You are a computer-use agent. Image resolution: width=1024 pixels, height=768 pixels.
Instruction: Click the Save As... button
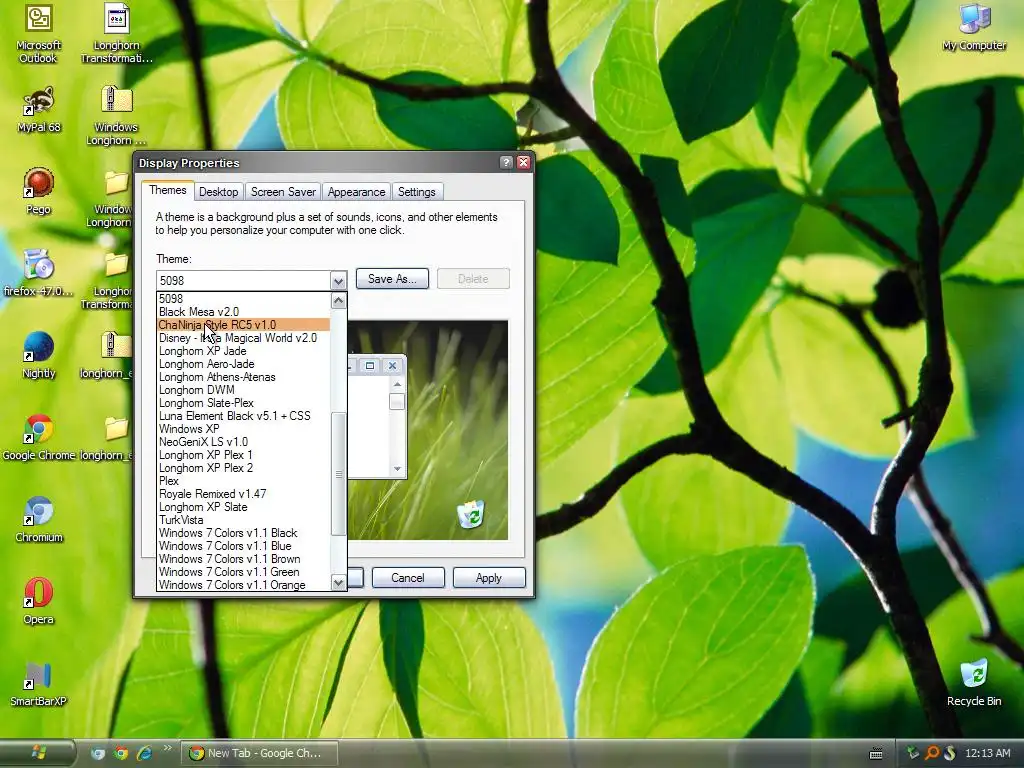click(x=392, y=279)
